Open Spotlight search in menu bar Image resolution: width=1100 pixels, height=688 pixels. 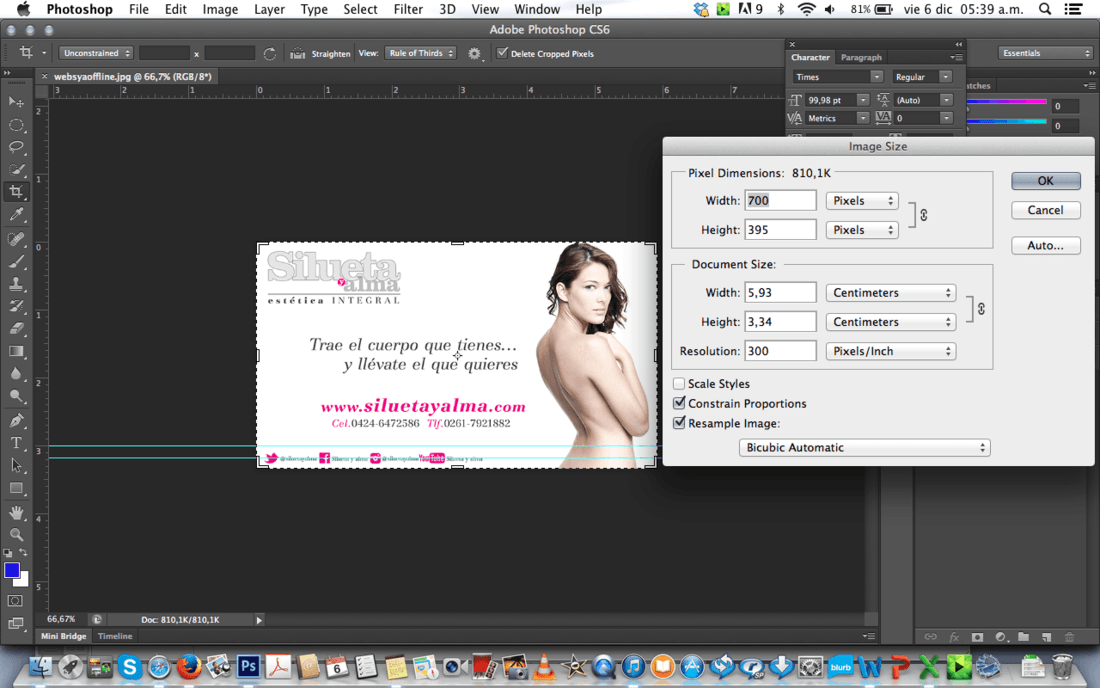pyautogui.click(x=1045, y=9)
